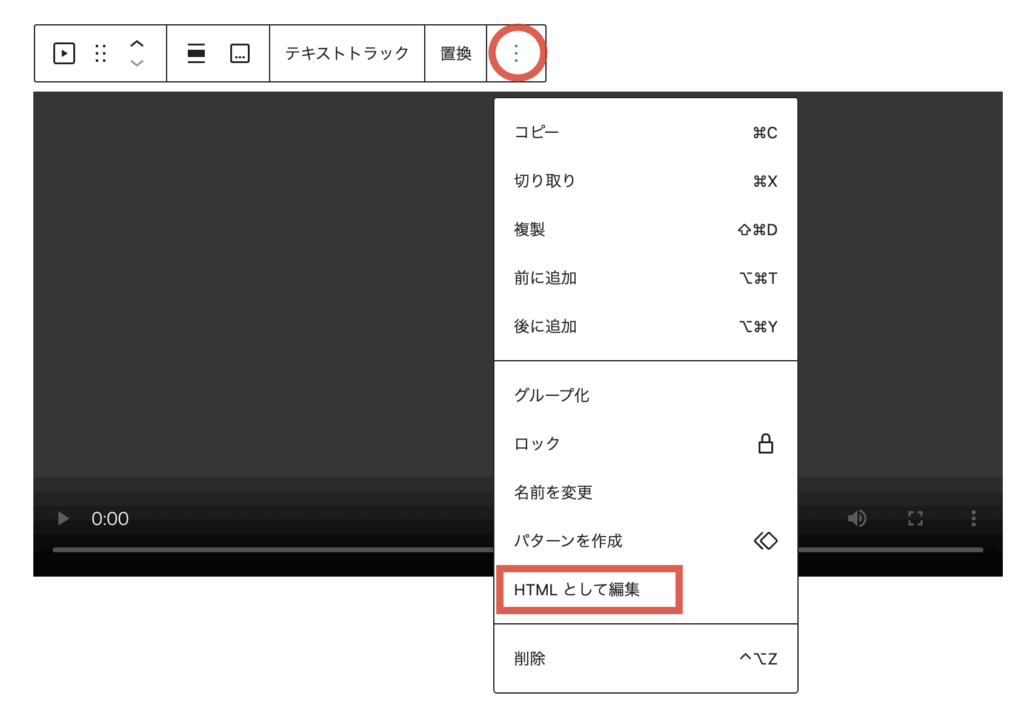The height and width of the screenshot is (713, 1024).
Task: Choose 前に追加 menu entry
Action: tap(545, 278)
